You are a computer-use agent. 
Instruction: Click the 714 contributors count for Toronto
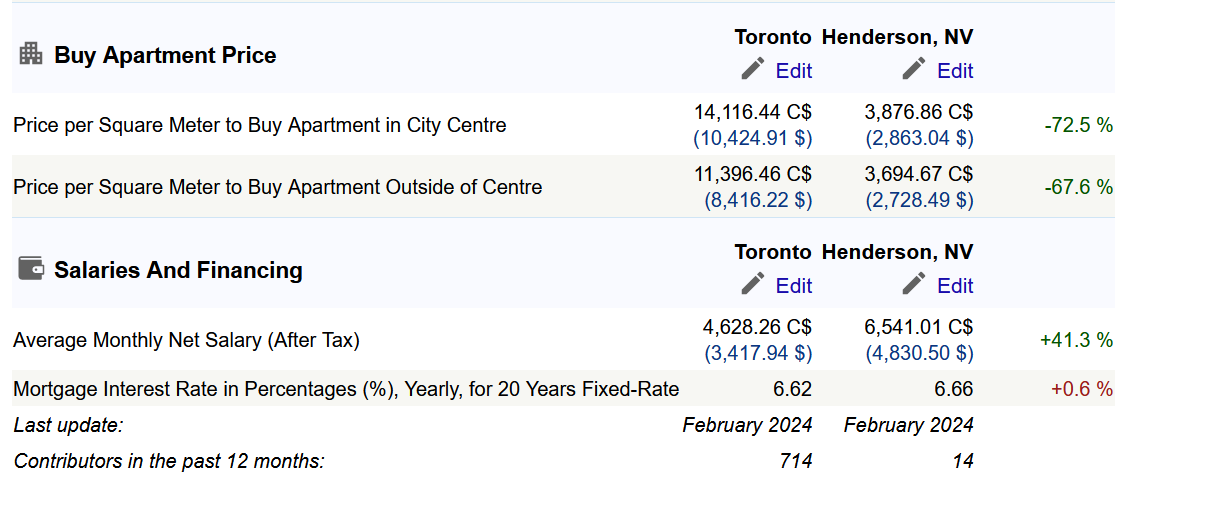[x=796, y=461]
